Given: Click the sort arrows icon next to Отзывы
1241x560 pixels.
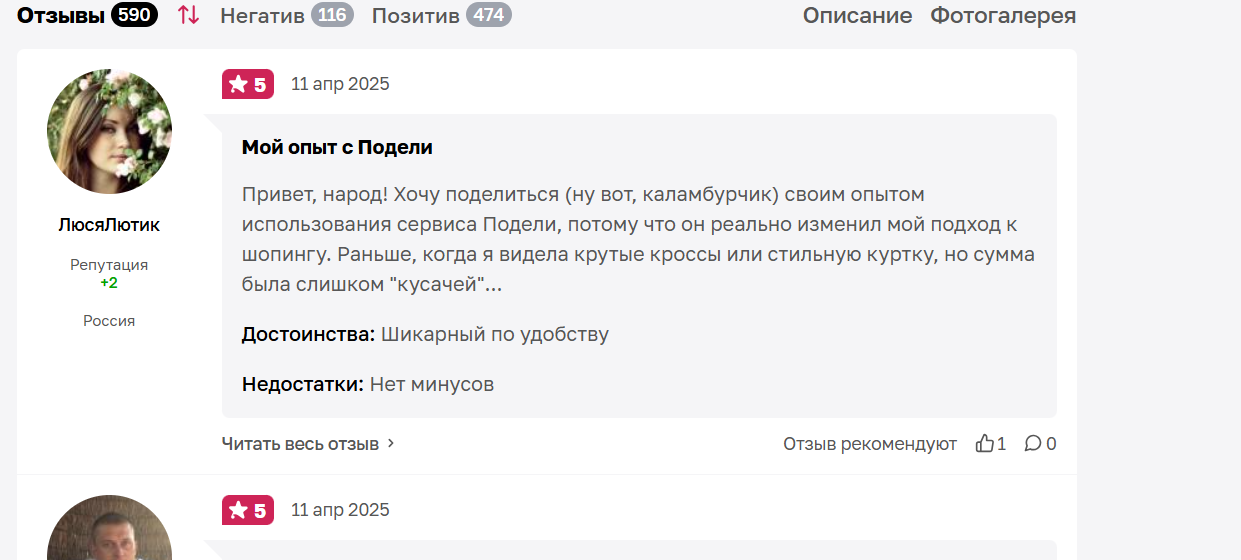Looking at the screenshot, I should pos(188,15).
